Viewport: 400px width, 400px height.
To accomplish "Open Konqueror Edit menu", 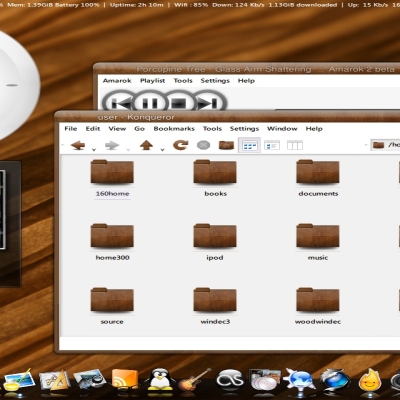I will pyautogui.click(x=93, y=129).
